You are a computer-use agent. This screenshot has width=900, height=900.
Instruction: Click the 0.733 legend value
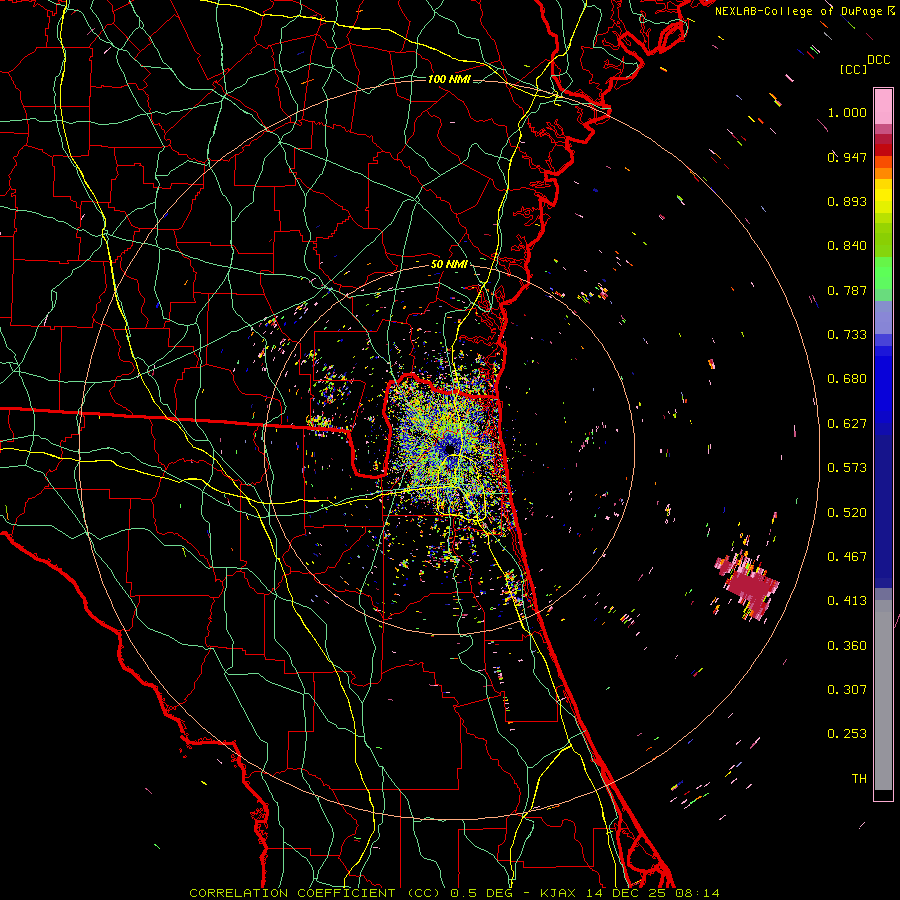click(847, 335)
